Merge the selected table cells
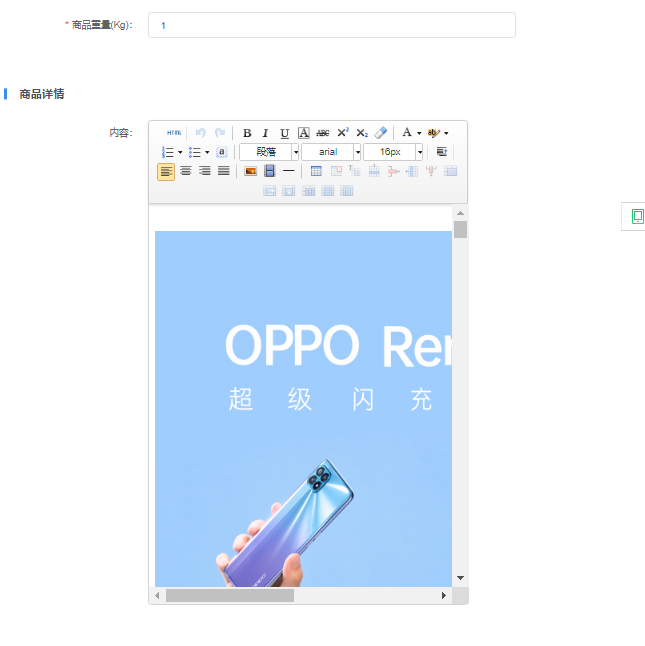 pos(451,171)
